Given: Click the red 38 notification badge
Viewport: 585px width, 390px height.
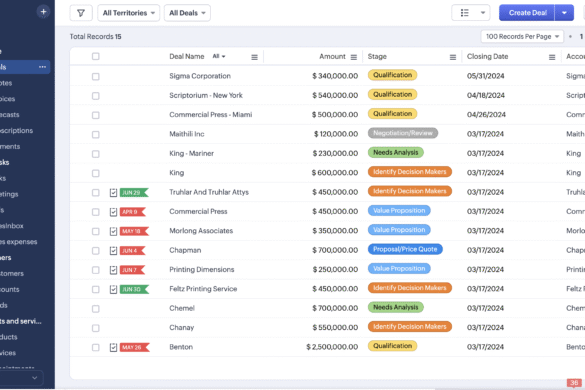Looking at the screenshot, I should point(574,383).
